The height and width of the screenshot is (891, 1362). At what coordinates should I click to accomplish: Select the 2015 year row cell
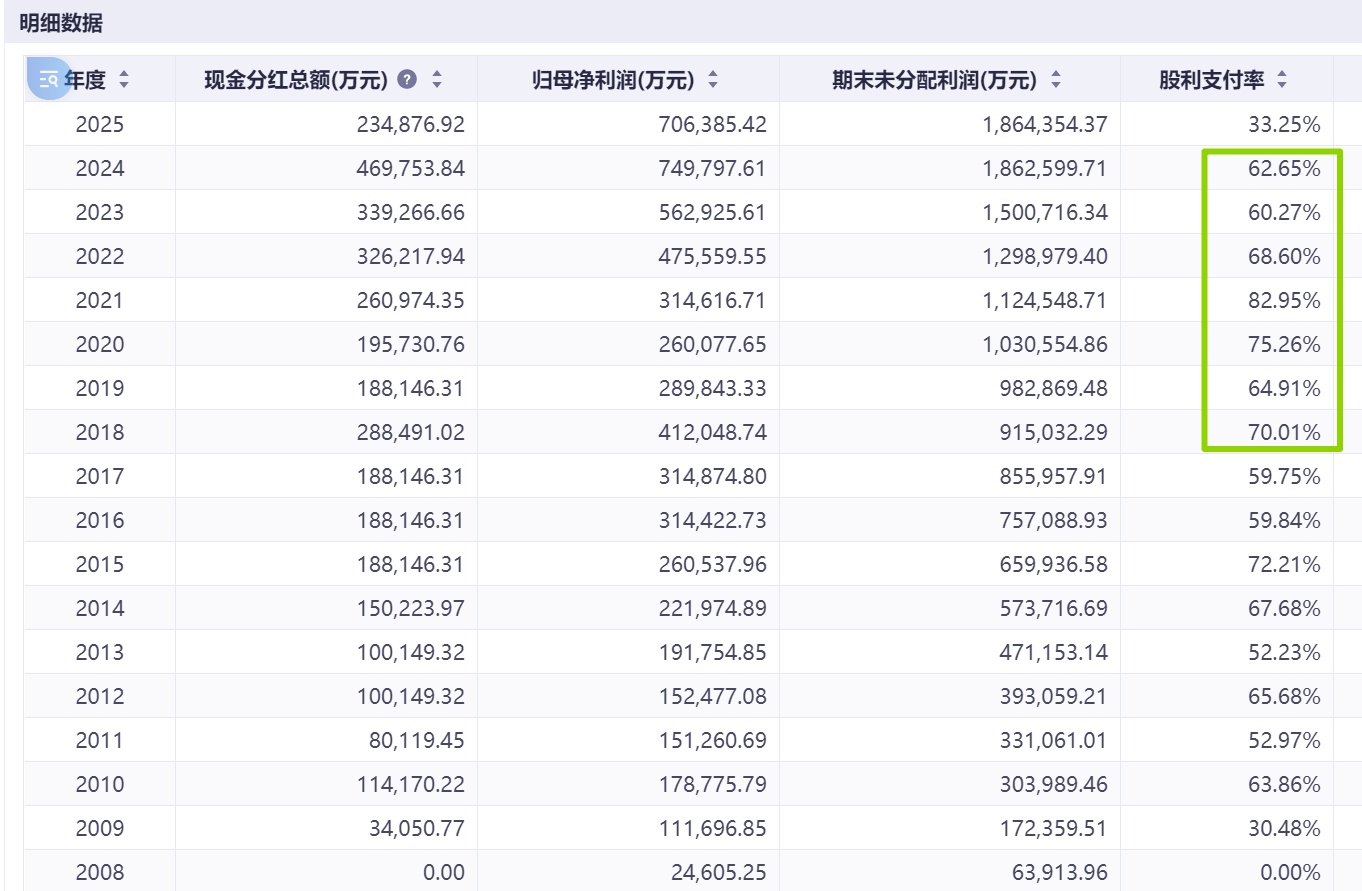point(100,565)
